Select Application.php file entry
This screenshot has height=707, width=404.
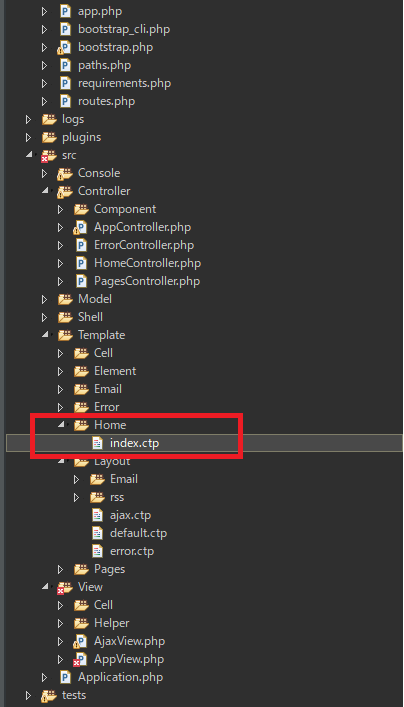[x=120, y=677]
